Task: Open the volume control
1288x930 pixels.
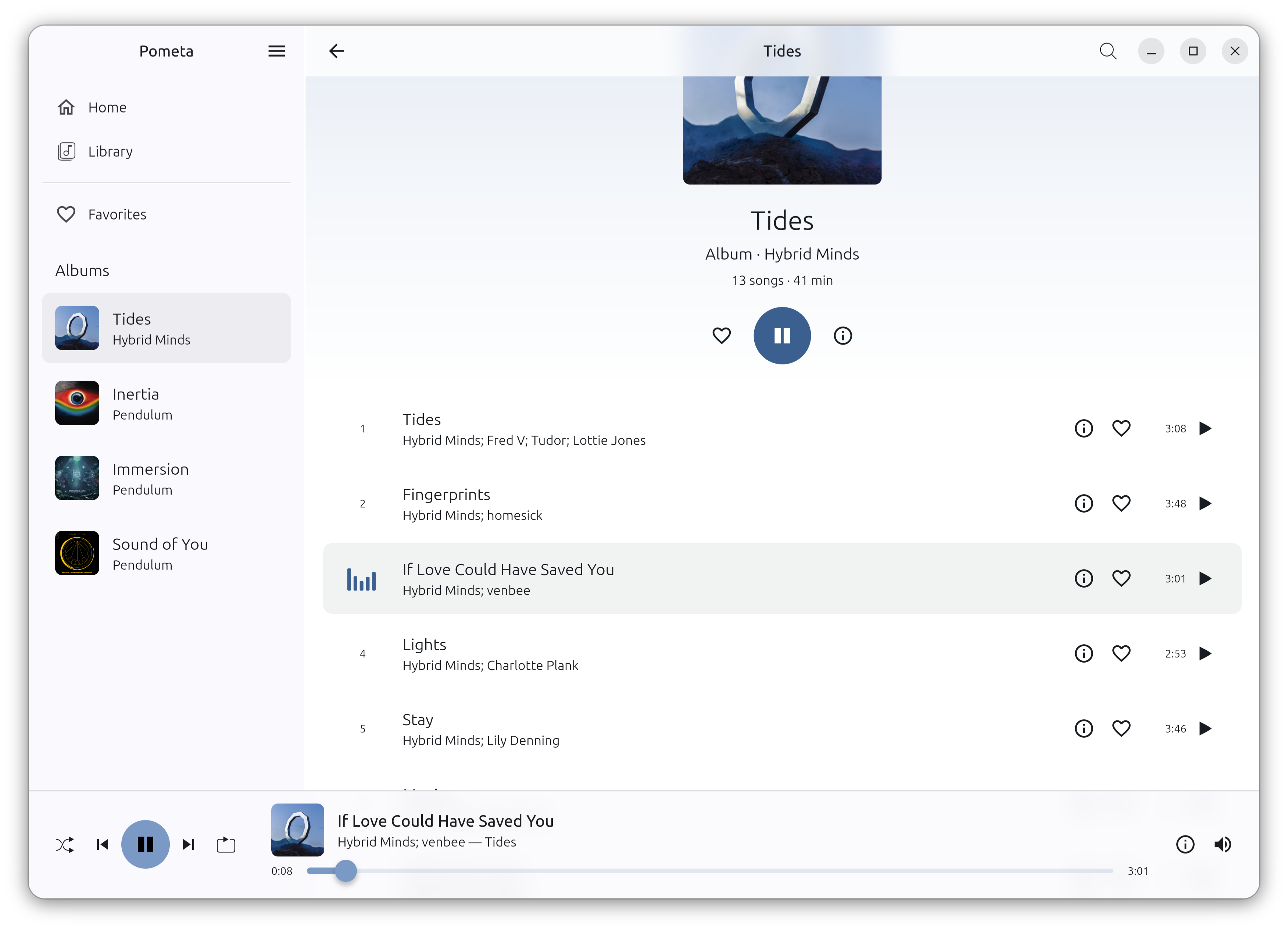Action: [x=1223, y=845]
